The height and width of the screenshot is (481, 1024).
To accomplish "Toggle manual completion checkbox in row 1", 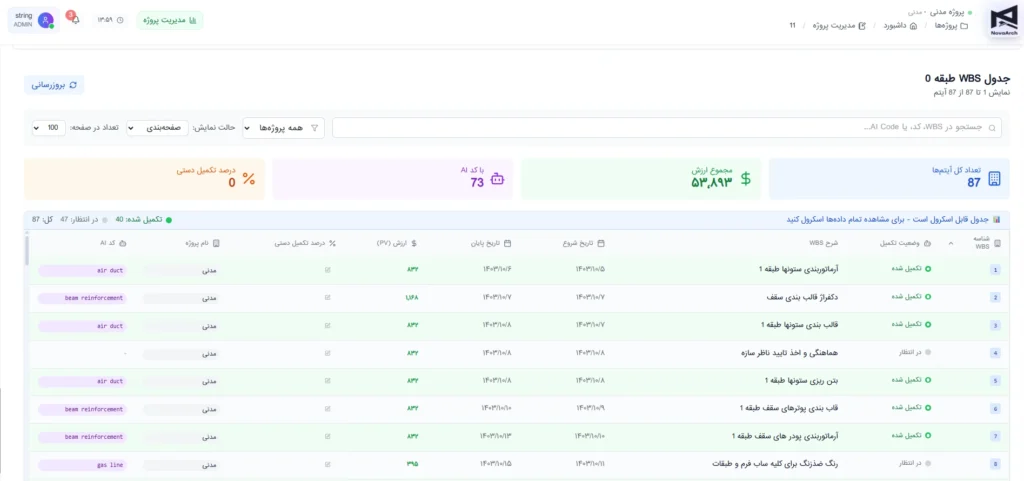I will point(328,269).
